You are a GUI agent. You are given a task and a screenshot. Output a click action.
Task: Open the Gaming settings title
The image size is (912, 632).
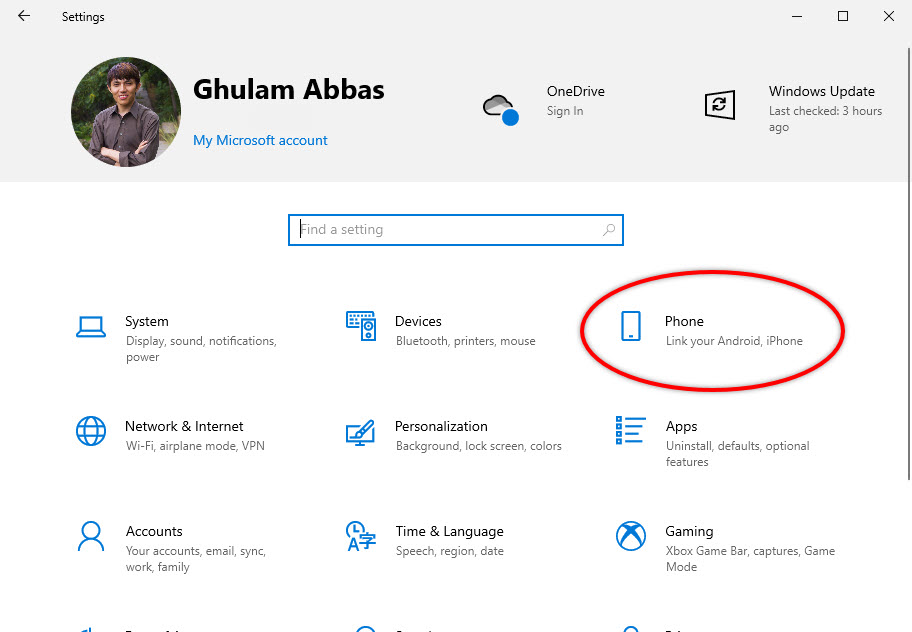[689, 531]
